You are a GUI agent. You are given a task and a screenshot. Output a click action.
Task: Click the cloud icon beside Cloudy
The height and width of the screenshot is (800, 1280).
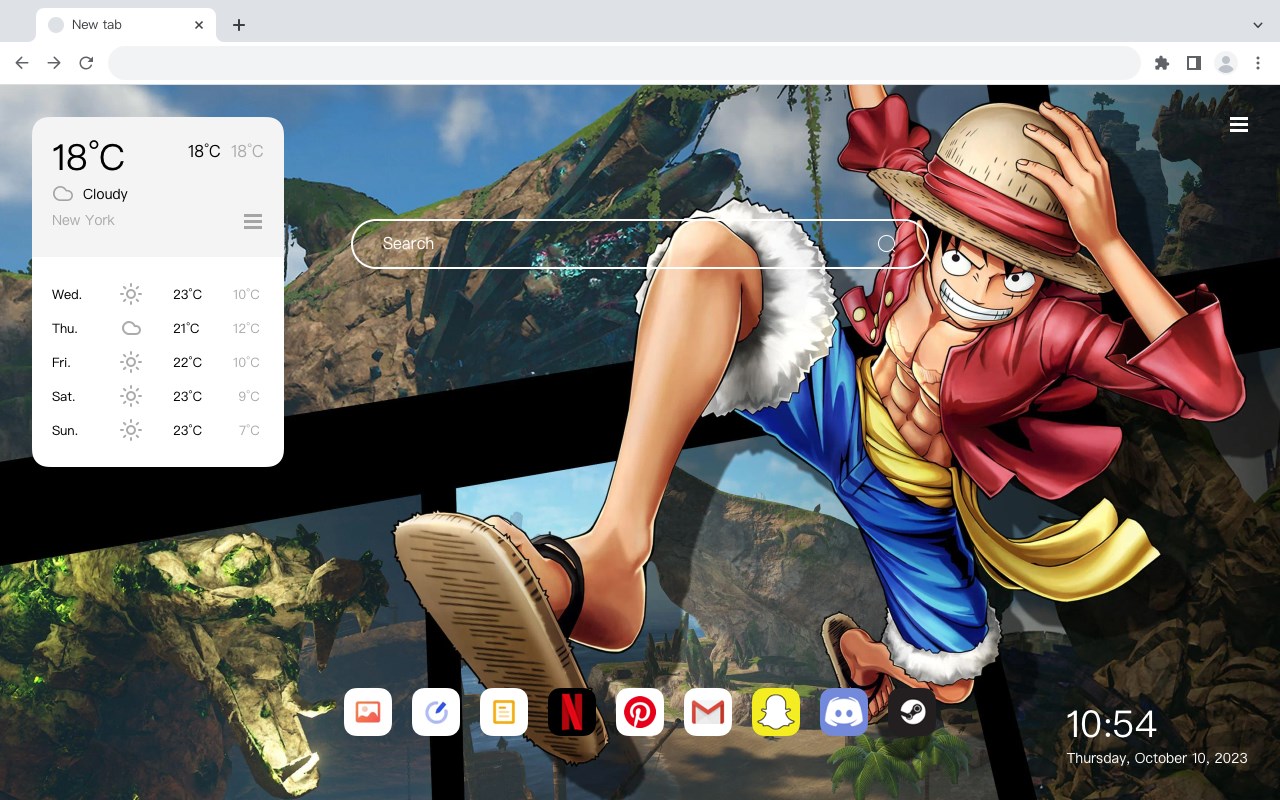(x=63, y=194)
